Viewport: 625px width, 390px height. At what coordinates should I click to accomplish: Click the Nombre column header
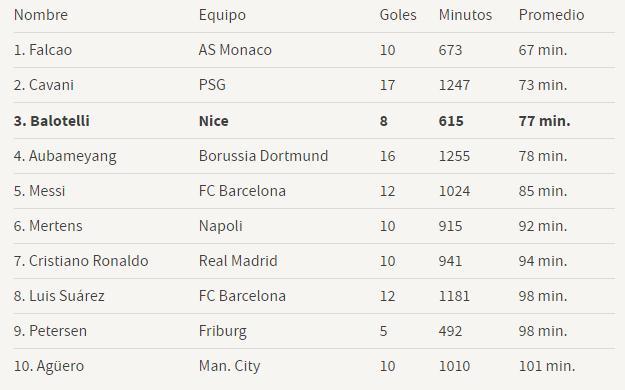pos(41,15)
